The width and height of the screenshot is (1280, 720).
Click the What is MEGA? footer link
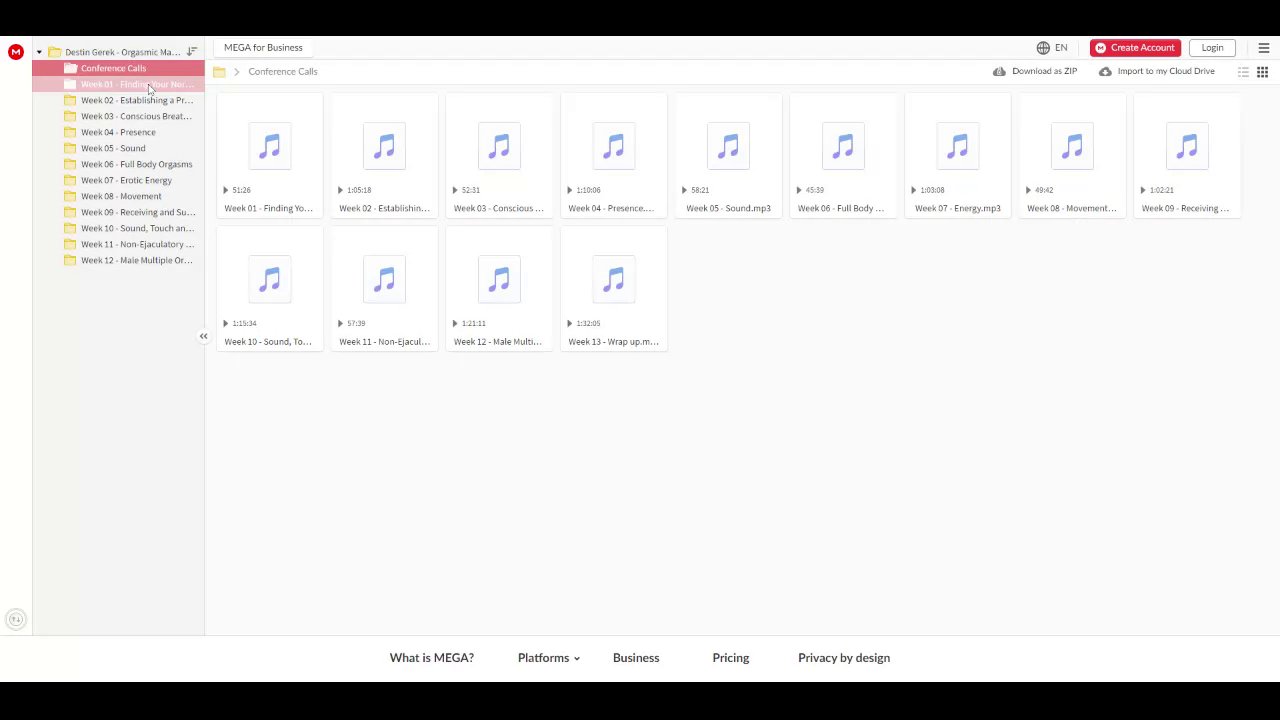432,658
